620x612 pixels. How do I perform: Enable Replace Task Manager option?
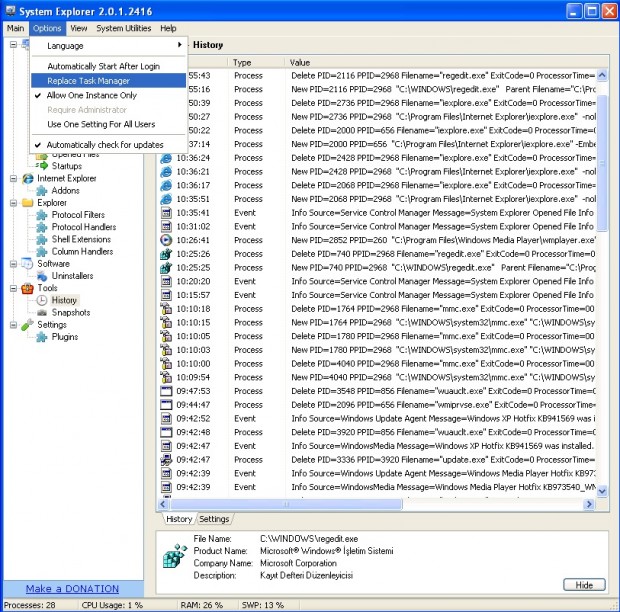[x=108, y=81]
